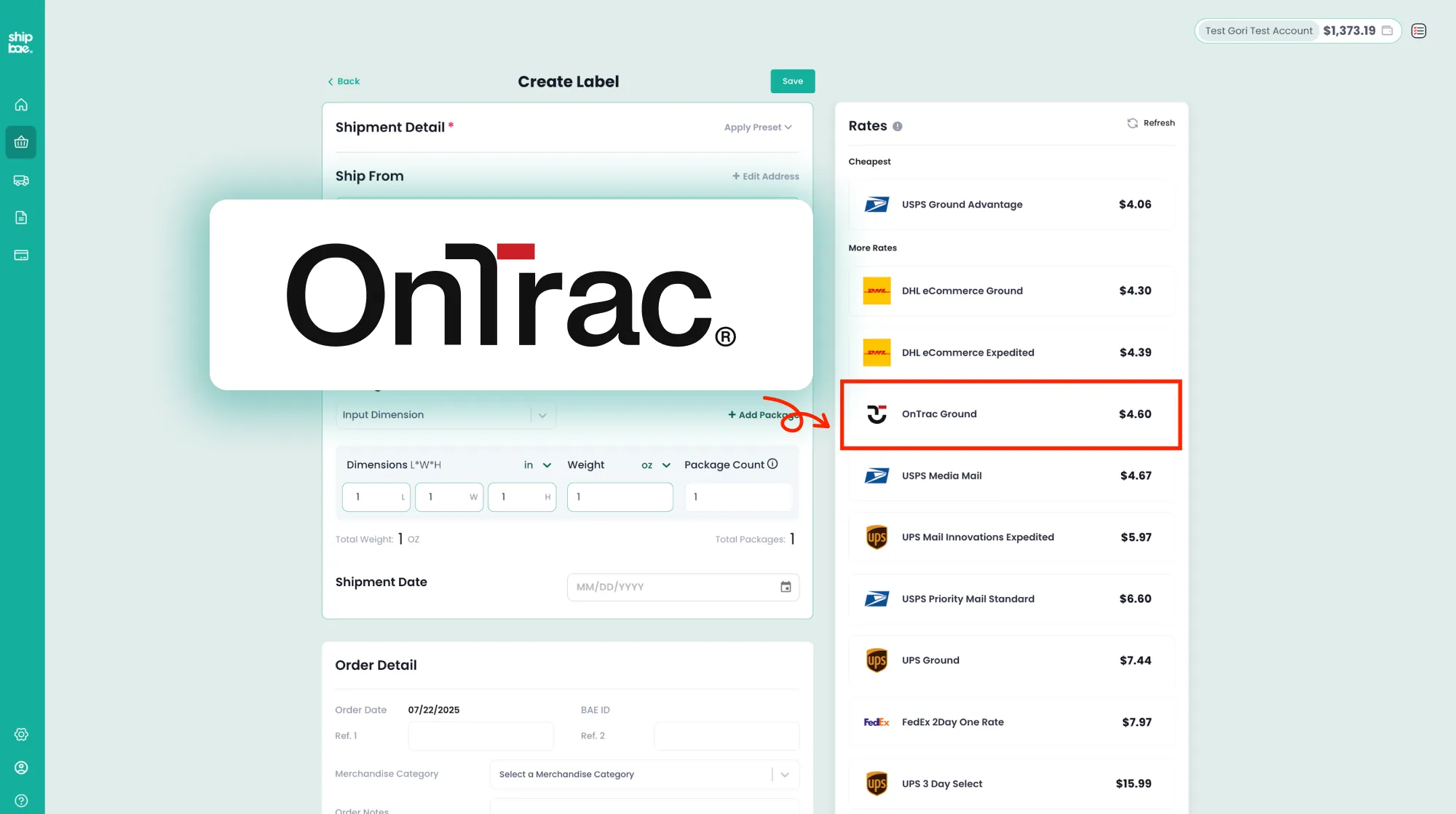Image resolution: width=1456 pixels, height=814 pixels.
Task: Change the dimension unit 'in' dropdown
Action: tap(537, 465)
